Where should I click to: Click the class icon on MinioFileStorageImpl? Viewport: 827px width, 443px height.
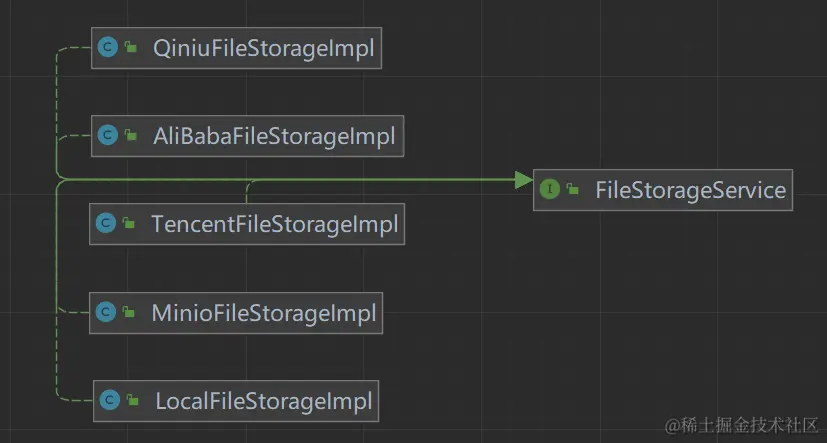click(106, 312)
